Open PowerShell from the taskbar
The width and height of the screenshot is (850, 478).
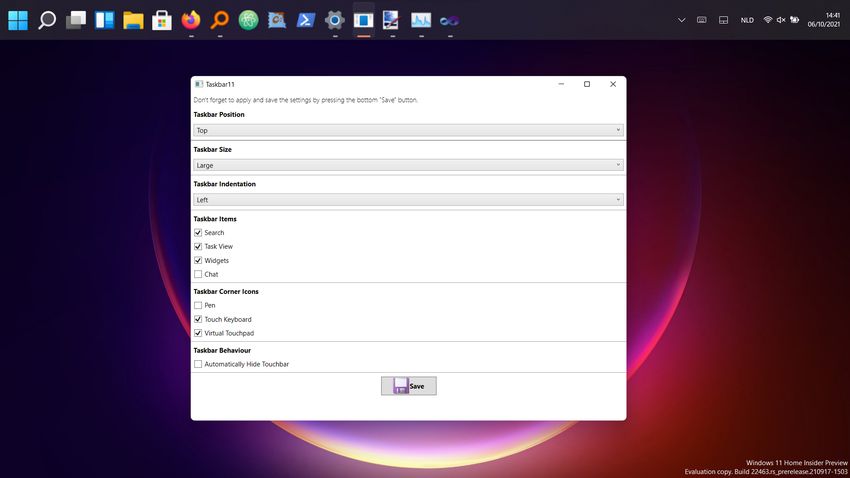point(306,20)
